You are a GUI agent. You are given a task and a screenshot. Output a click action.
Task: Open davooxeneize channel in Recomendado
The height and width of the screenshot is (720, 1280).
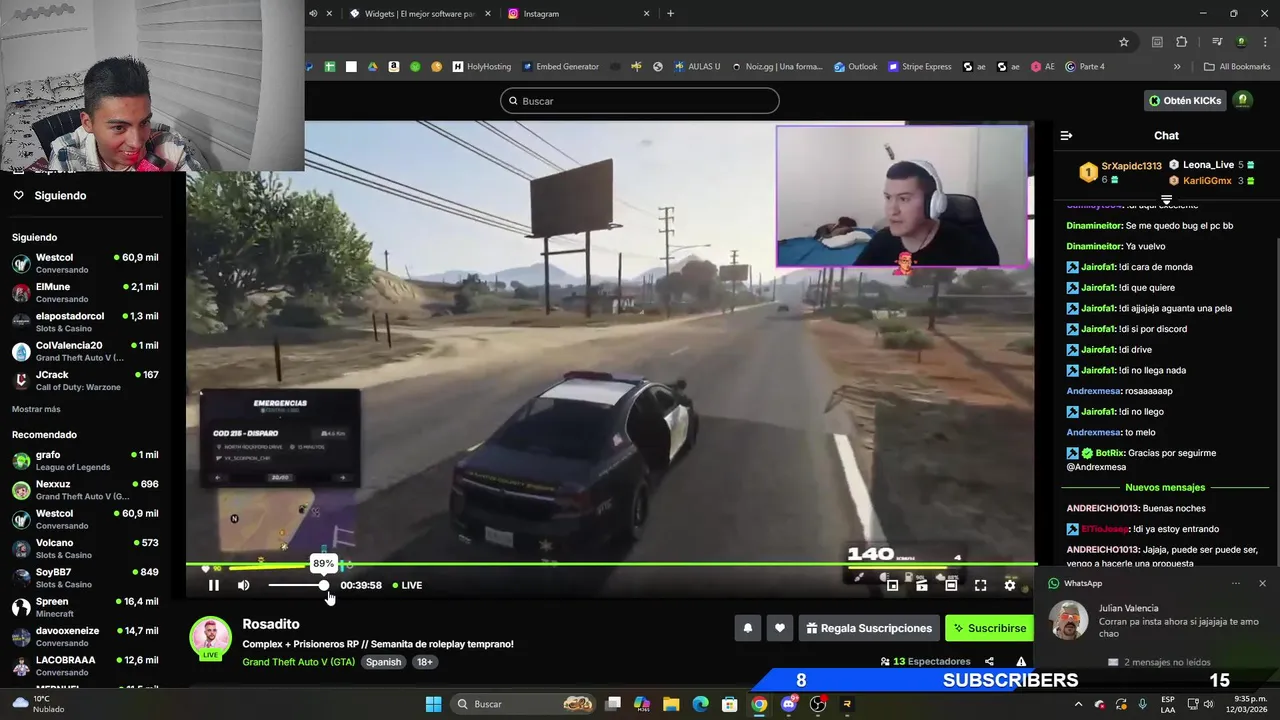[x=85, y=636]
